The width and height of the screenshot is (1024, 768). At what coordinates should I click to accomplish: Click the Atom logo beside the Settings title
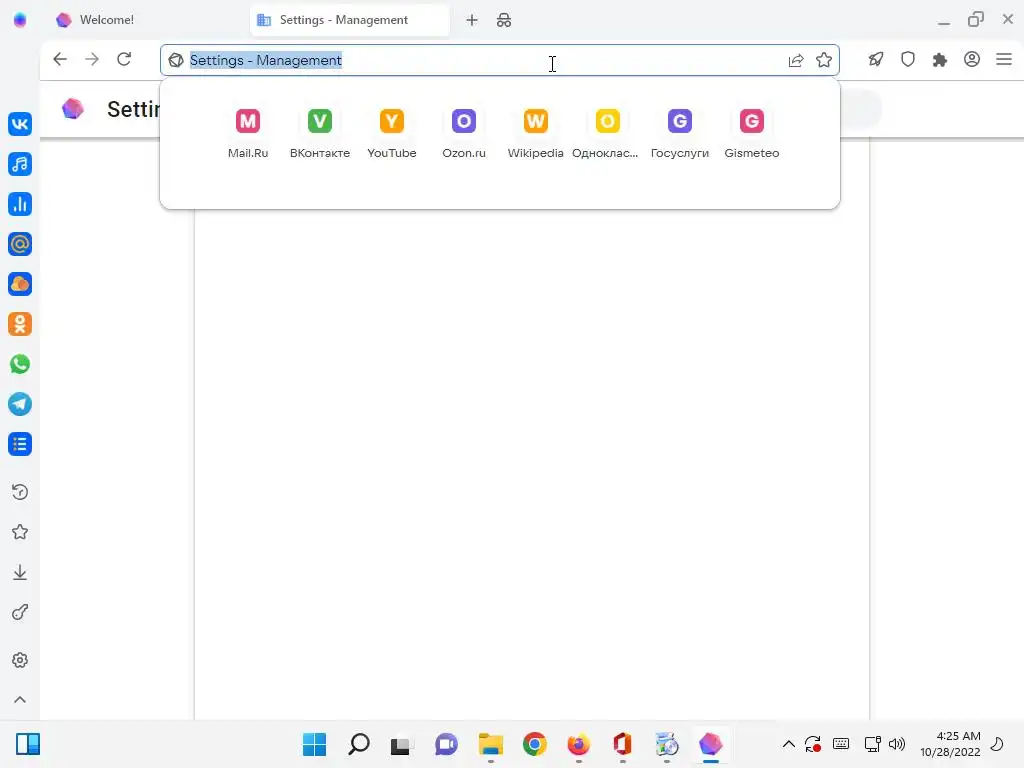tap(72, 108)
